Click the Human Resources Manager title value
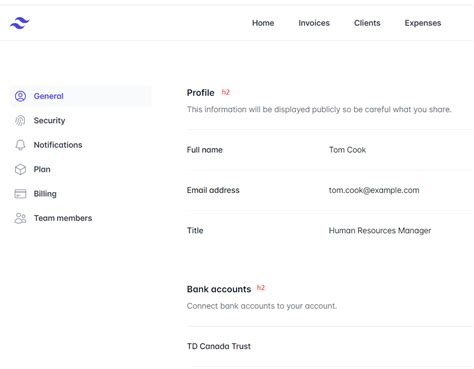Image resolution: width=474 pixels, height=369 pixels. pos(380,231)
